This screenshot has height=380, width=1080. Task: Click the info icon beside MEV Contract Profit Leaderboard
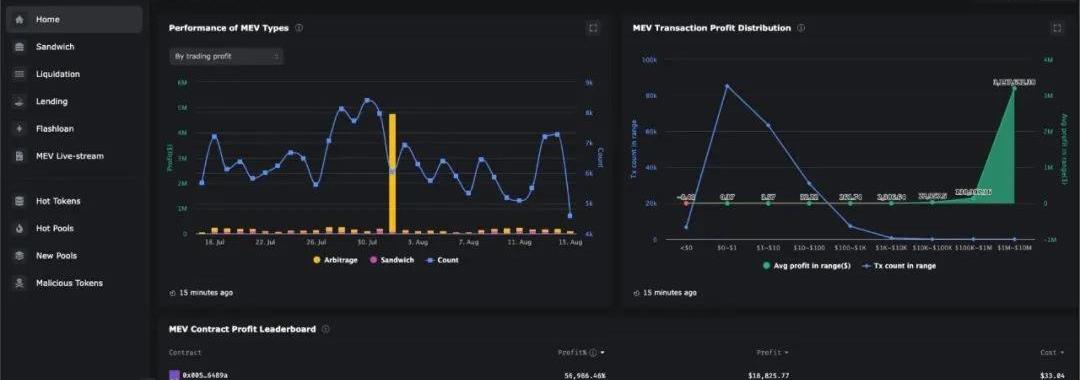[326, 329]
